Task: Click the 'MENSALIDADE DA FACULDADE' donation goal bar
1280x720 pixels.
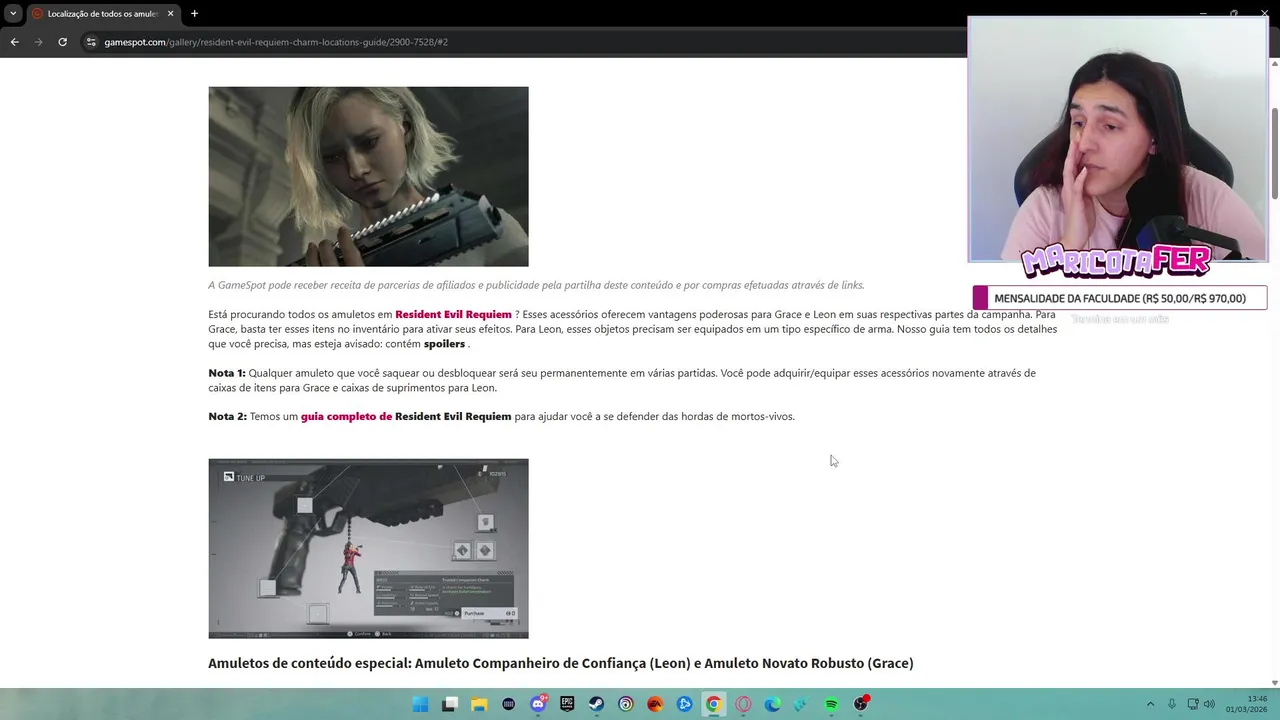Action: click(x=1120, y=298)
